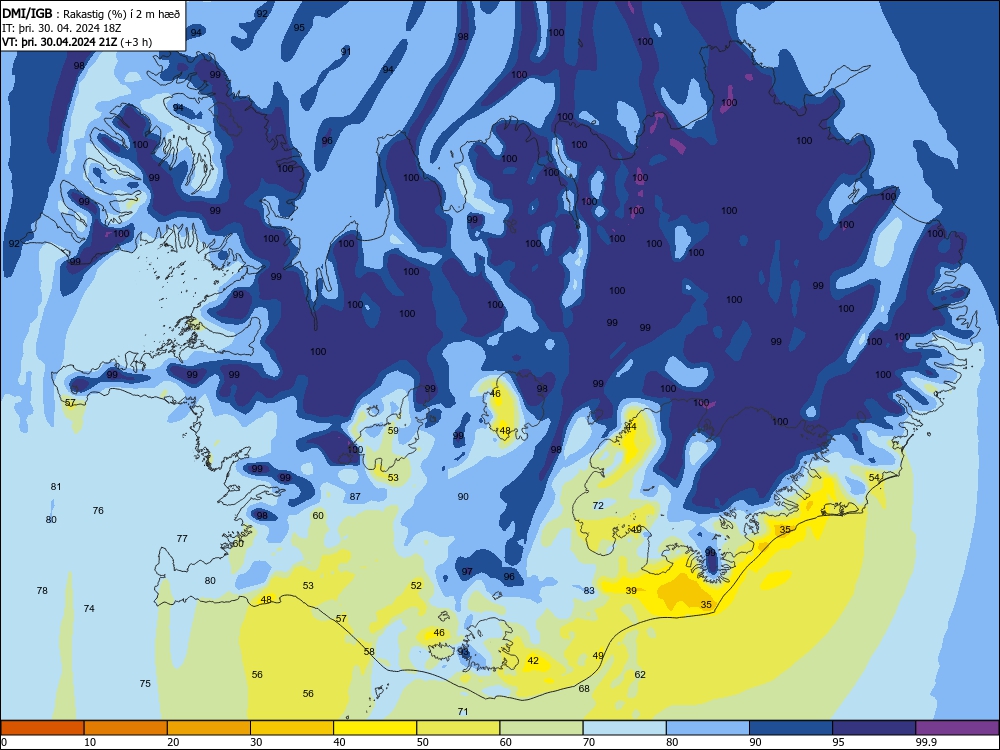1000x750 pixels.
Task: Select the map value '59'
Action: (x=393, y=430)
